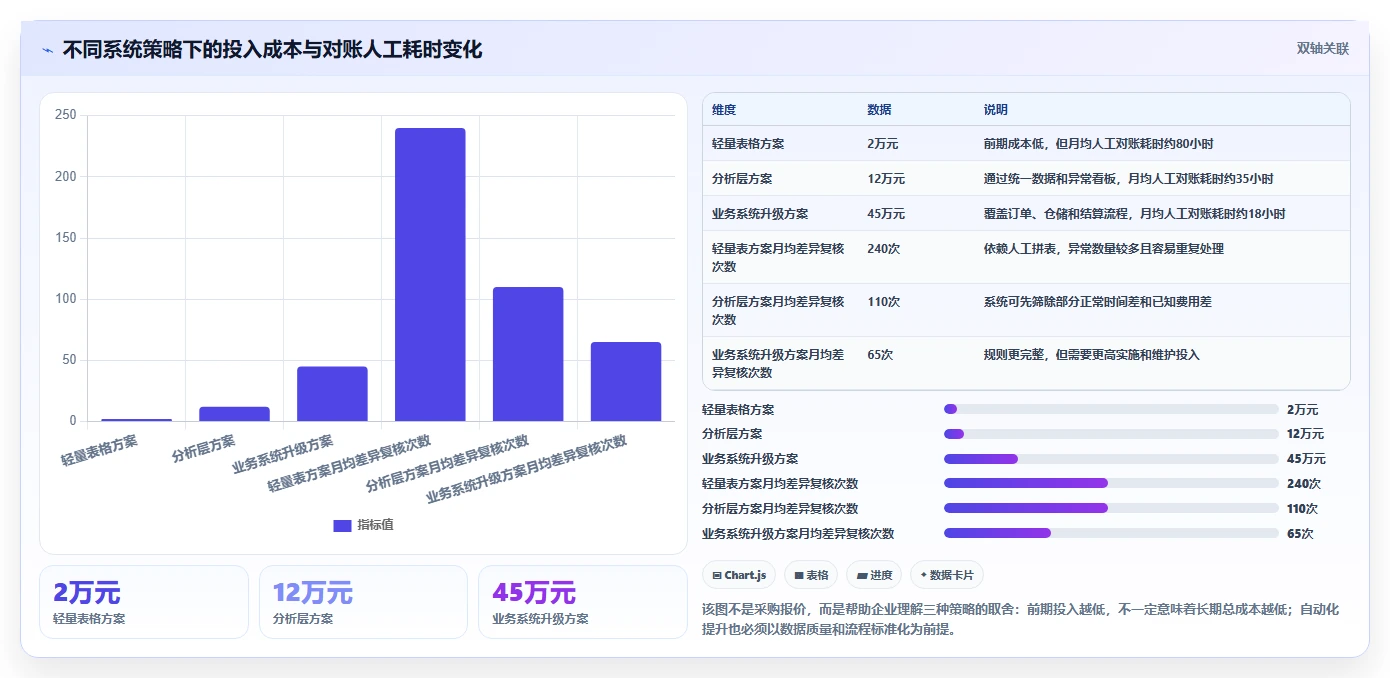The image size is (1390, 678).
Task: Click y-axis label 100
Action: click(66, 299)
